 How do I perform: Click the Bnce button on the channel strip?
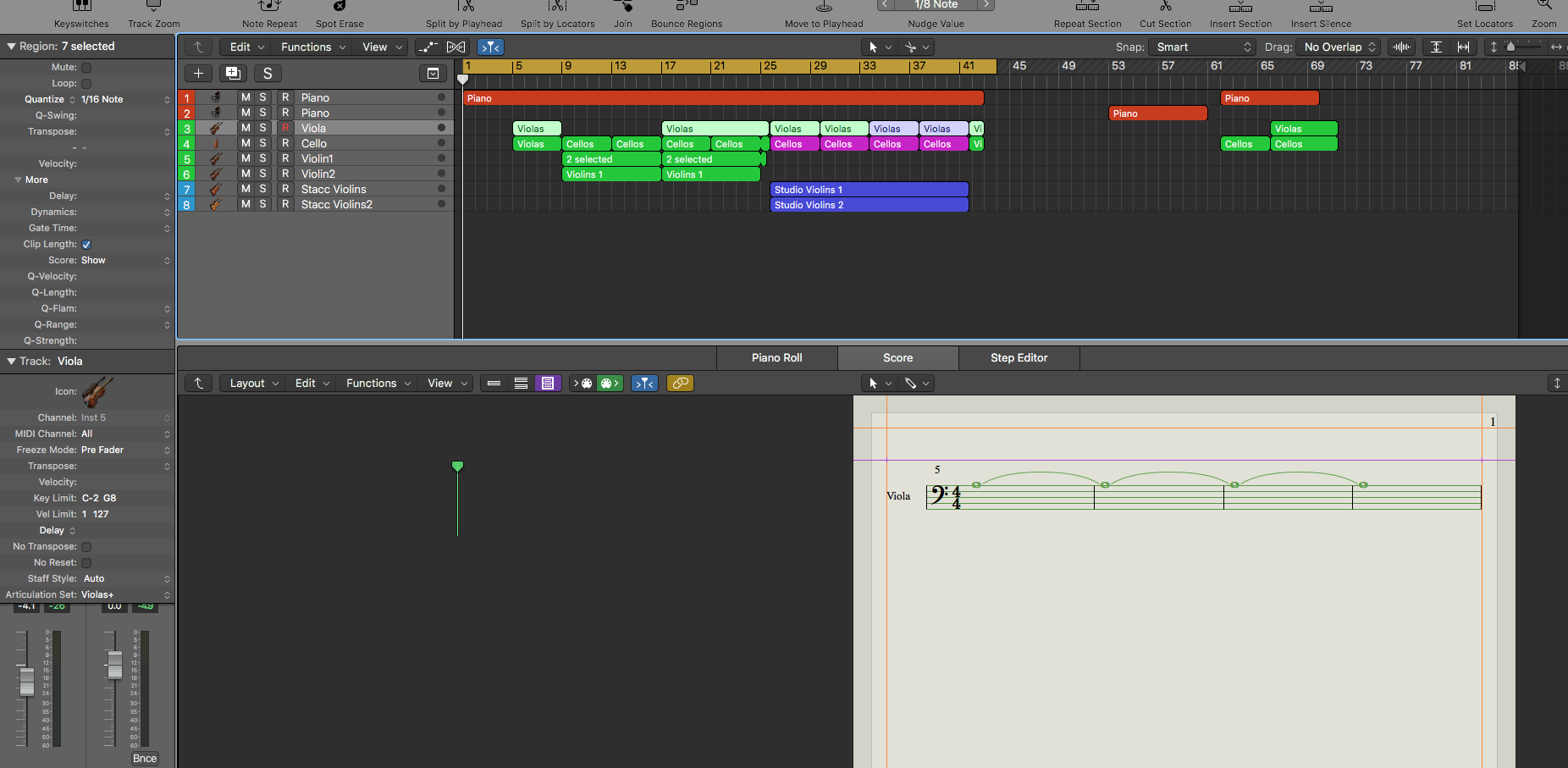(145, 759)
